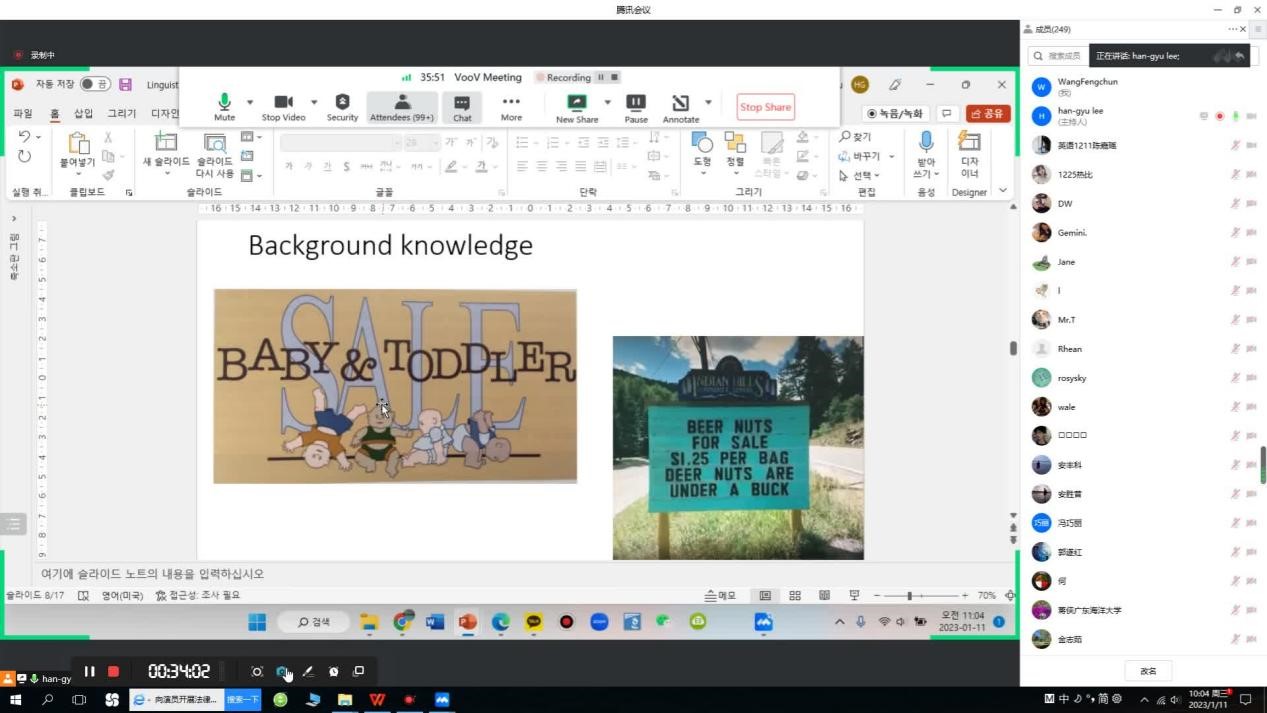The height and width of the screenshot is (713, 1267).
Task: Open the Insert (삽입) ribbon tab
Action: (84, 114)
